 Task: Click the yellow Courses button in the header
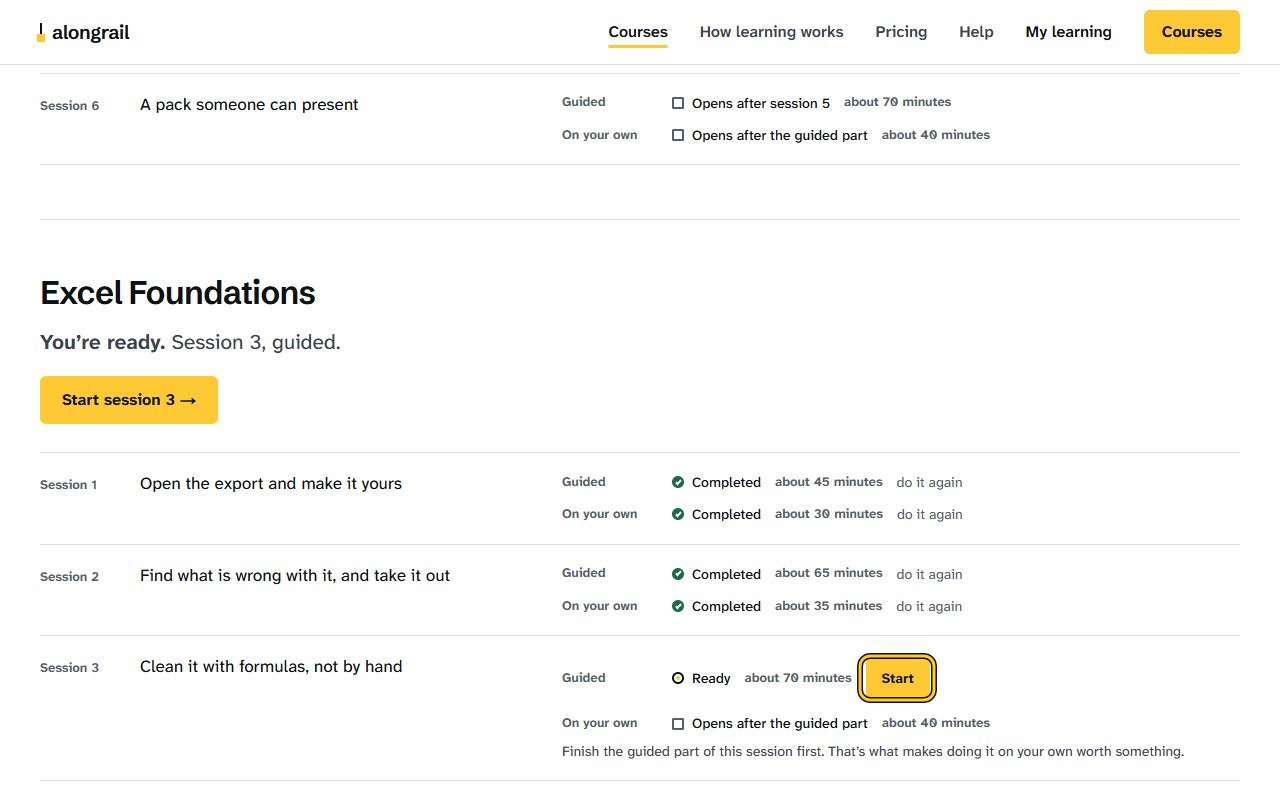[x=1192, y=32]
